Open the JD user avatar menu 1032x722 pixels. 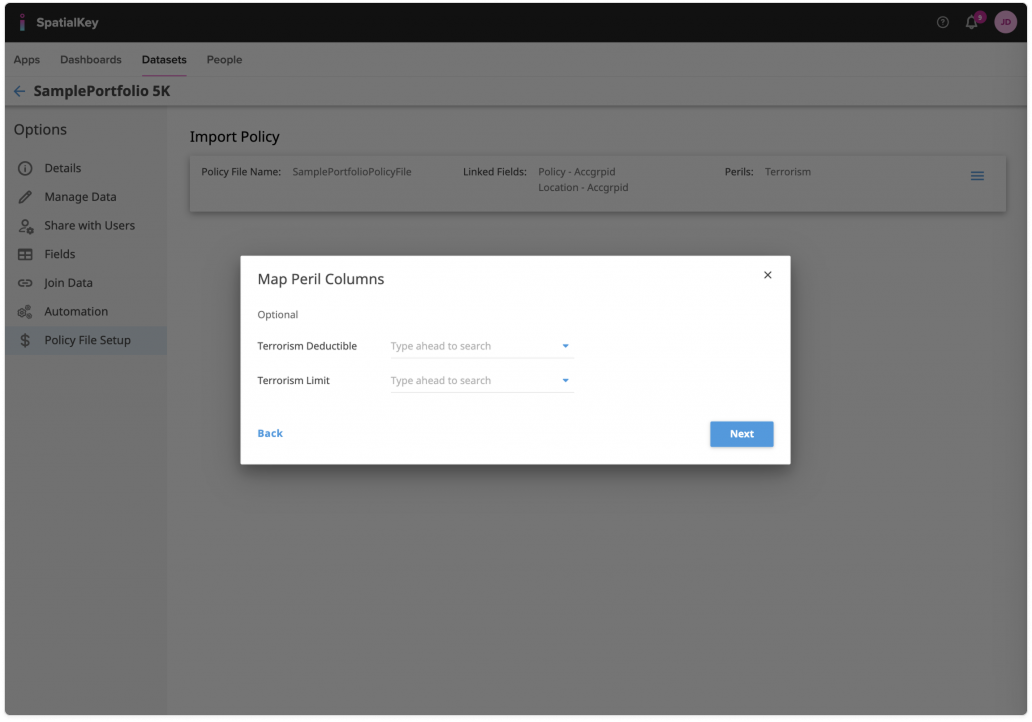1005,22
